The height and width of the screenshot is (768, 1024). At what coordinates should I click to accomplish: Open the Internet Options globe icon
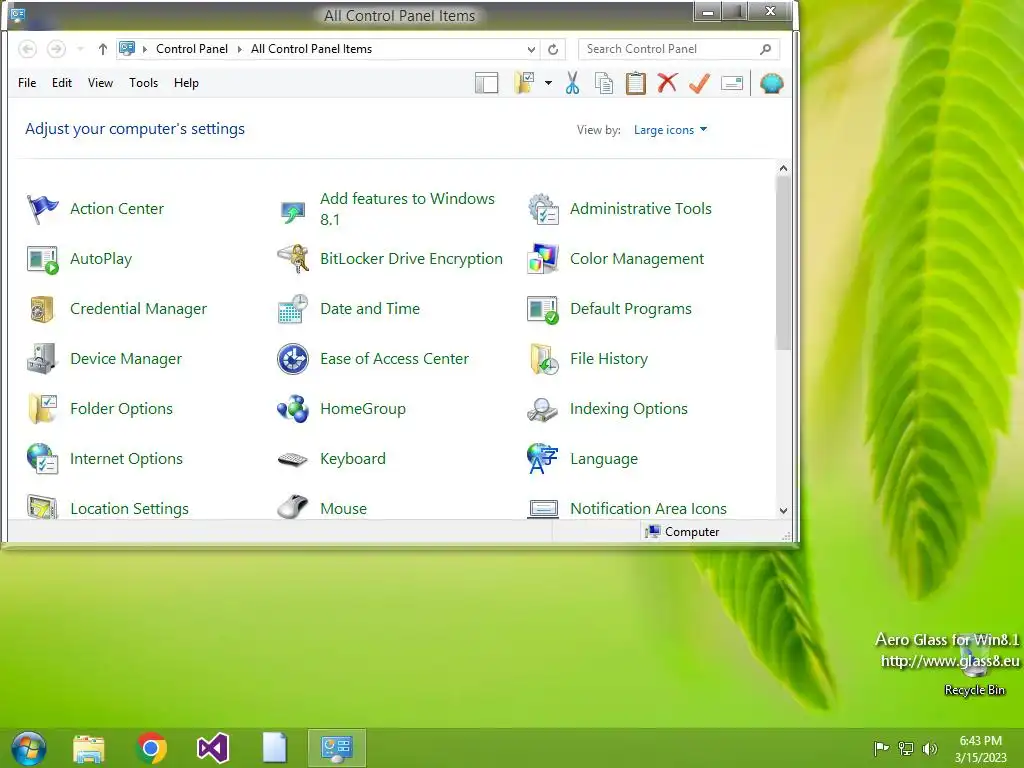pos(42,459)
